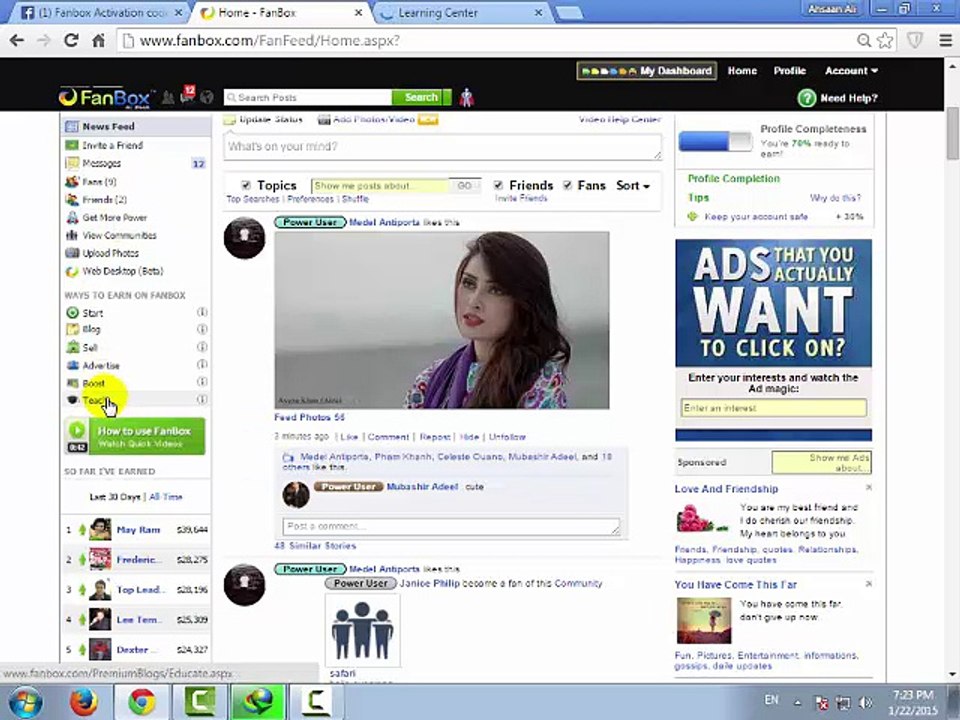Open the Account dropdown menu
Image resolution: width=960 pixels, height=720 pixels.
(x=851, y=70)
